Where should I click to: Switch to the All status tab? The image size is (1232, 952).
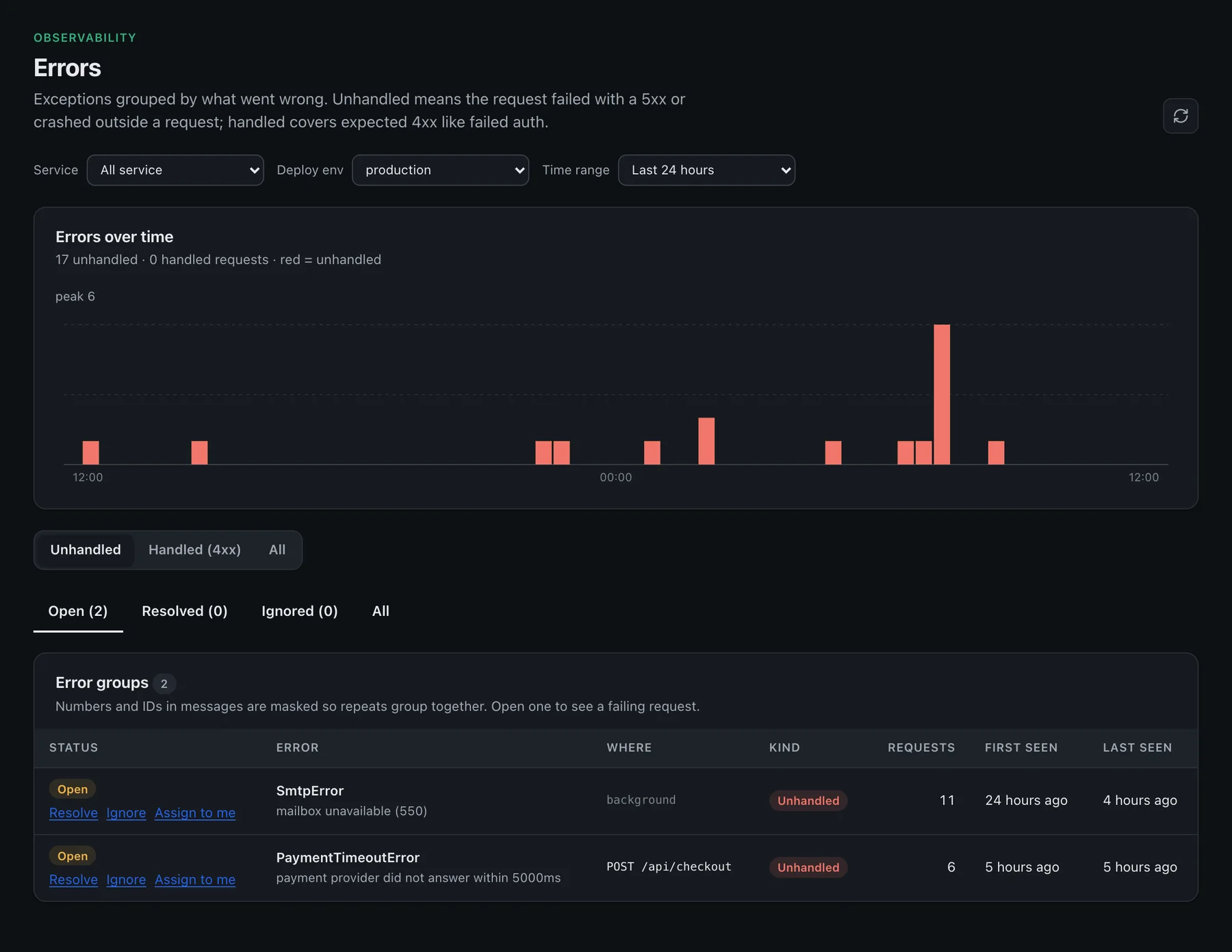click(381, 611)
